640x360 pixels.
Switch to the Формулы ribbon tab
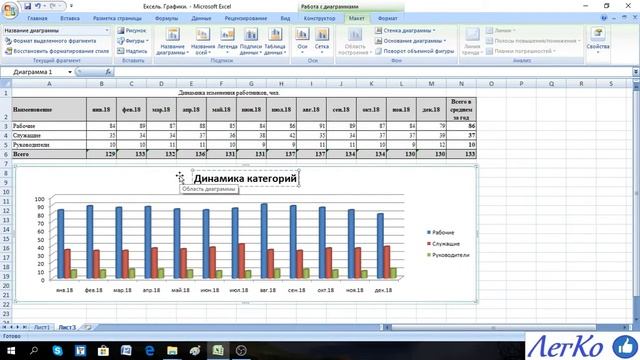coord(167,18)
